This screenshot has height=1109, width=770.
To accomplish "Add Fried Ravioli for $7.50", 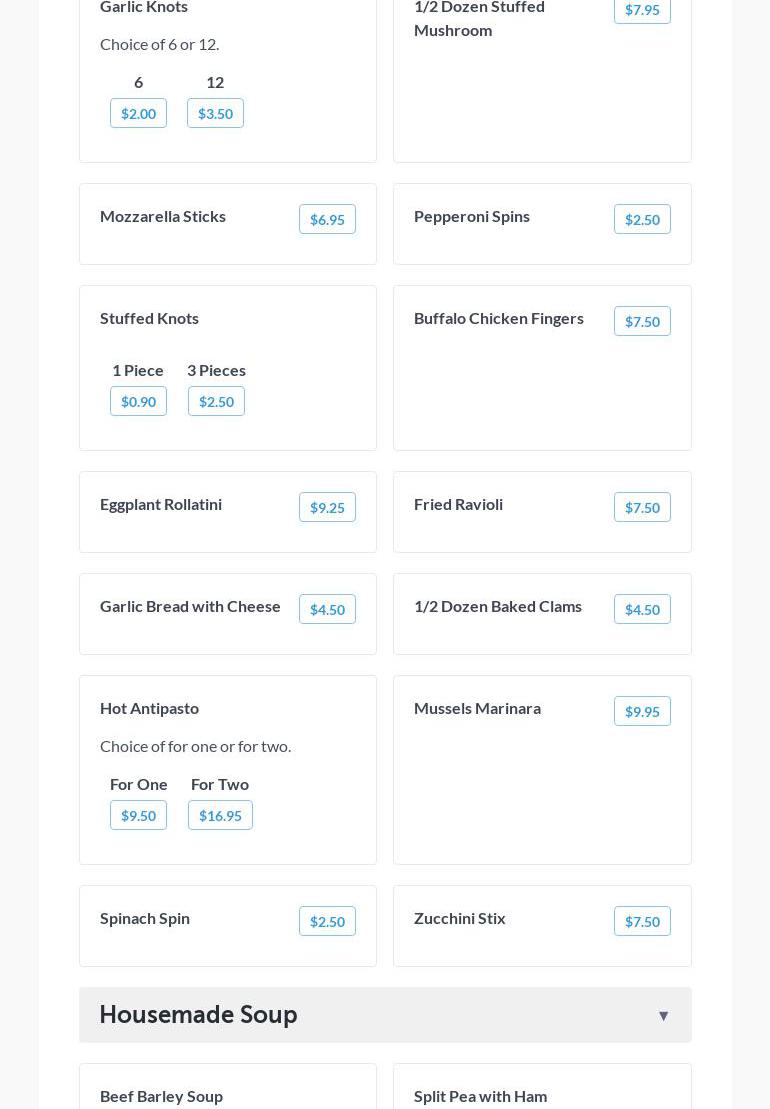I will (642, 507).
